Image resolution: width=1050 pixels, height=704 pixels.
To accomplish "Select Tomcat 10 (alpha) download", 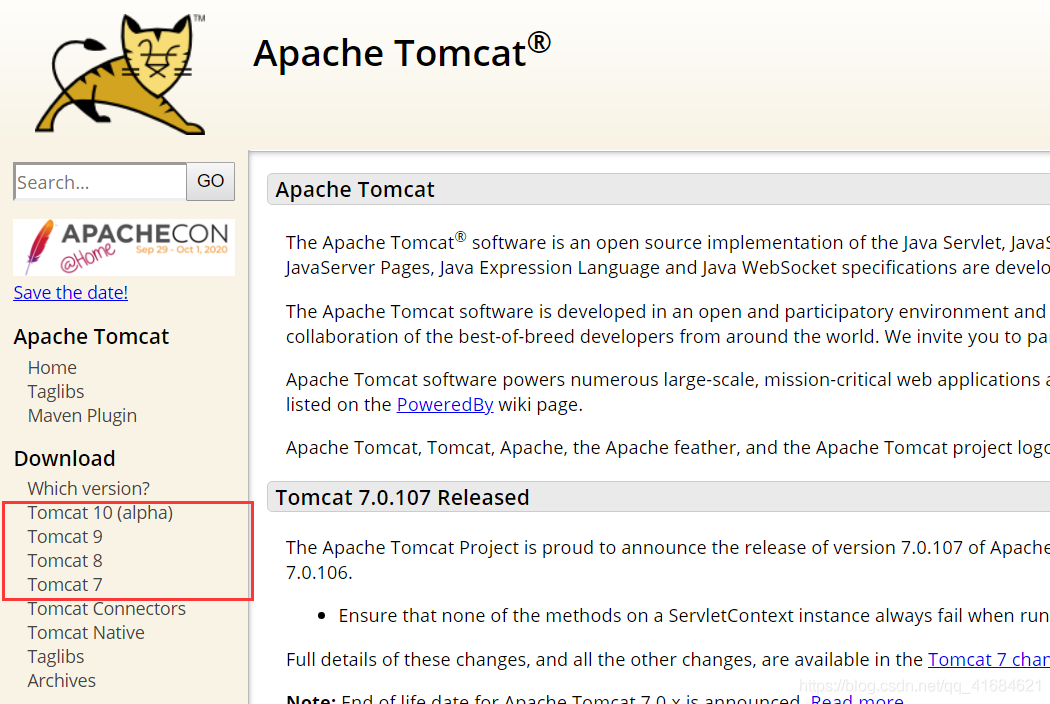I will pos(100,512).
